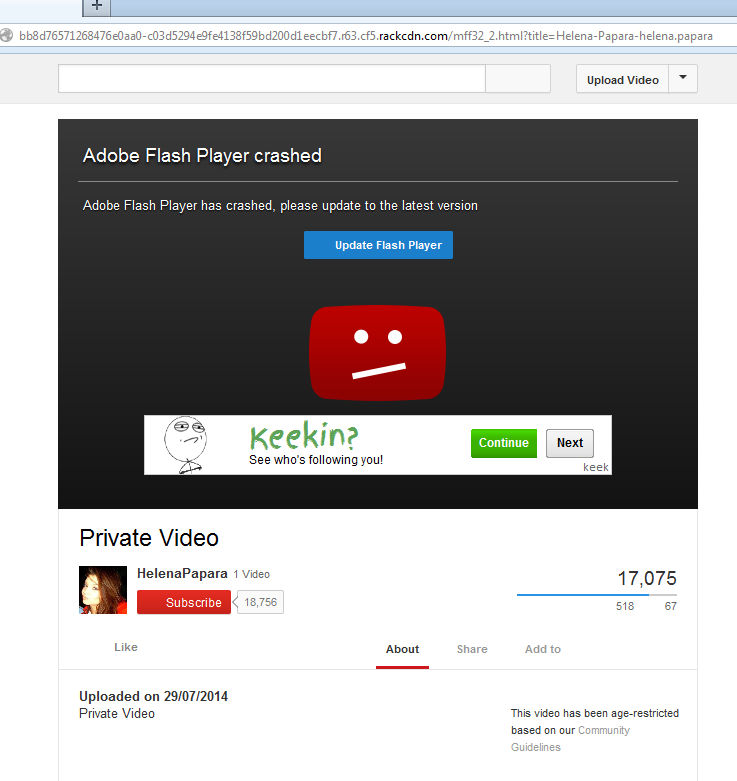Click the like/dislike ratio bar
Screen dimensions: 737x781
[596, 595]
